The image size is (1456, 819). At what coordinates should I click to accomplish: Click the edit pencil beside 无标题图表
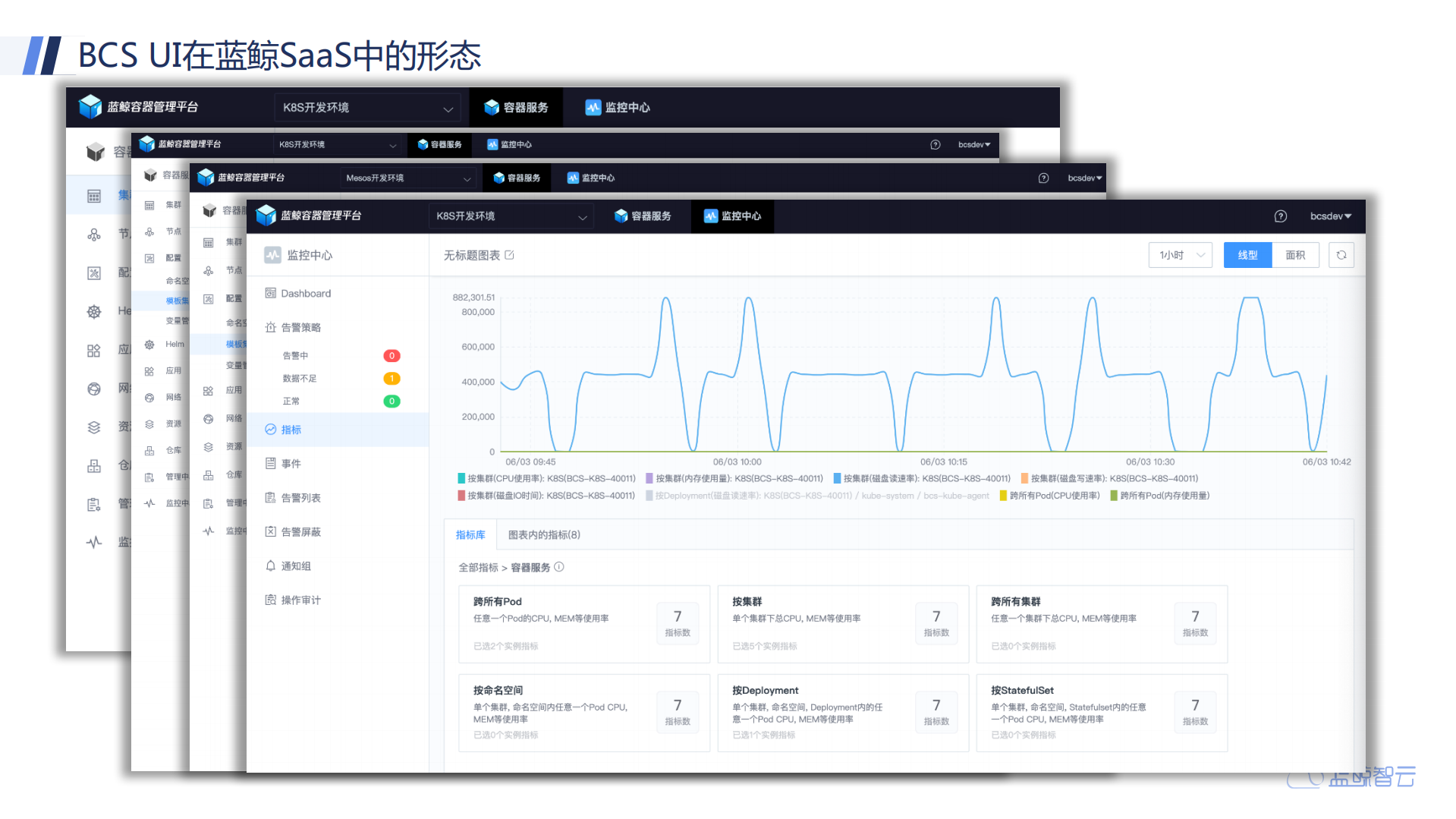point(508,255)
